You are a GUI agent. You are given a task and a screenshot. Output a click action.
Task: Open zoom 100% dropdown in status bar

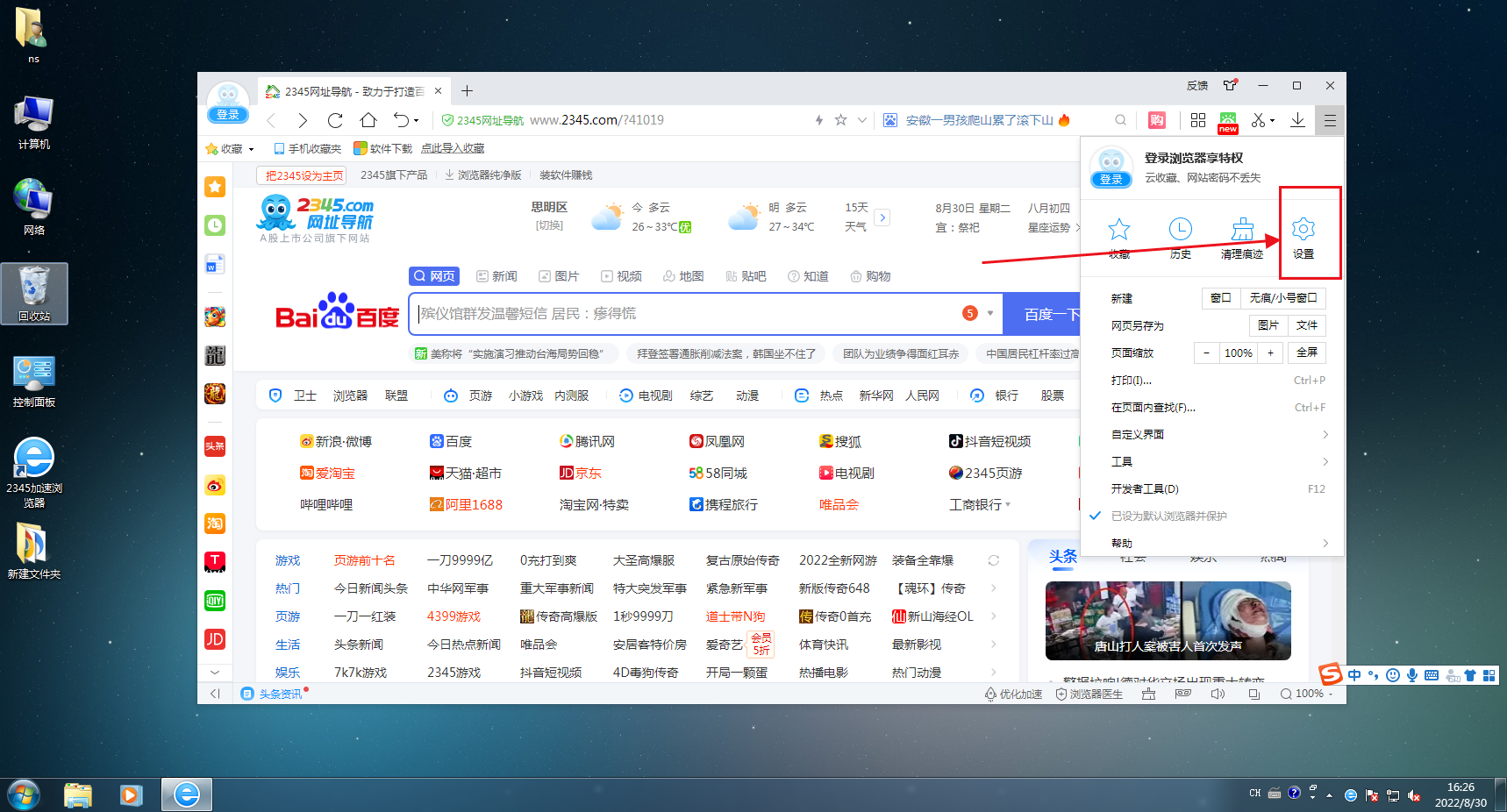point(1330,694)
